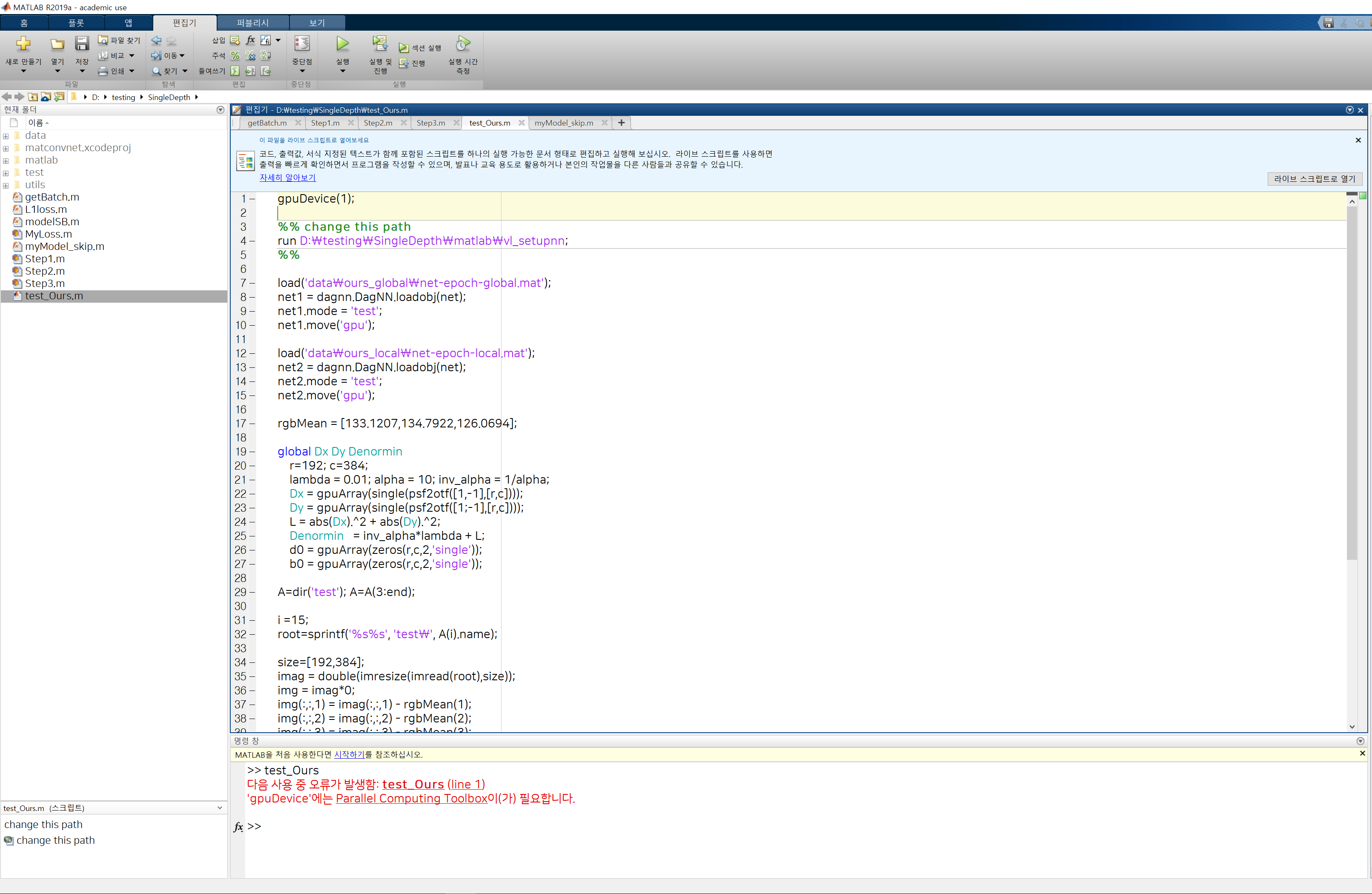Open the Print (인쇄) dropdown arrow
1372x894 pixels.
132,71
